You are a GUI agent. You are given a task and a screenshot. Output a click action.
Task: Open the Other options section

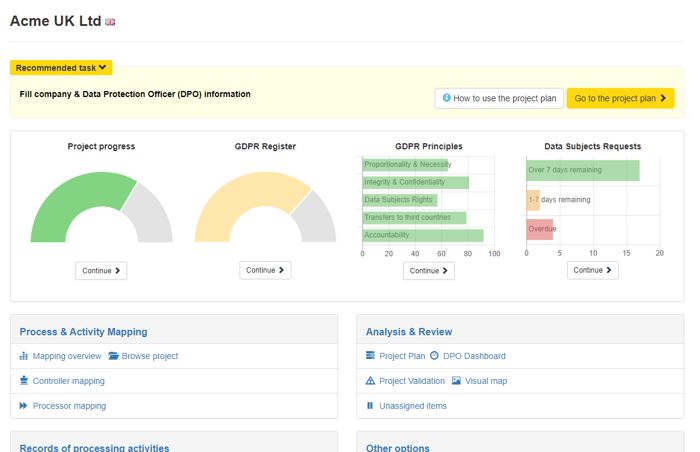coord(398,448)
